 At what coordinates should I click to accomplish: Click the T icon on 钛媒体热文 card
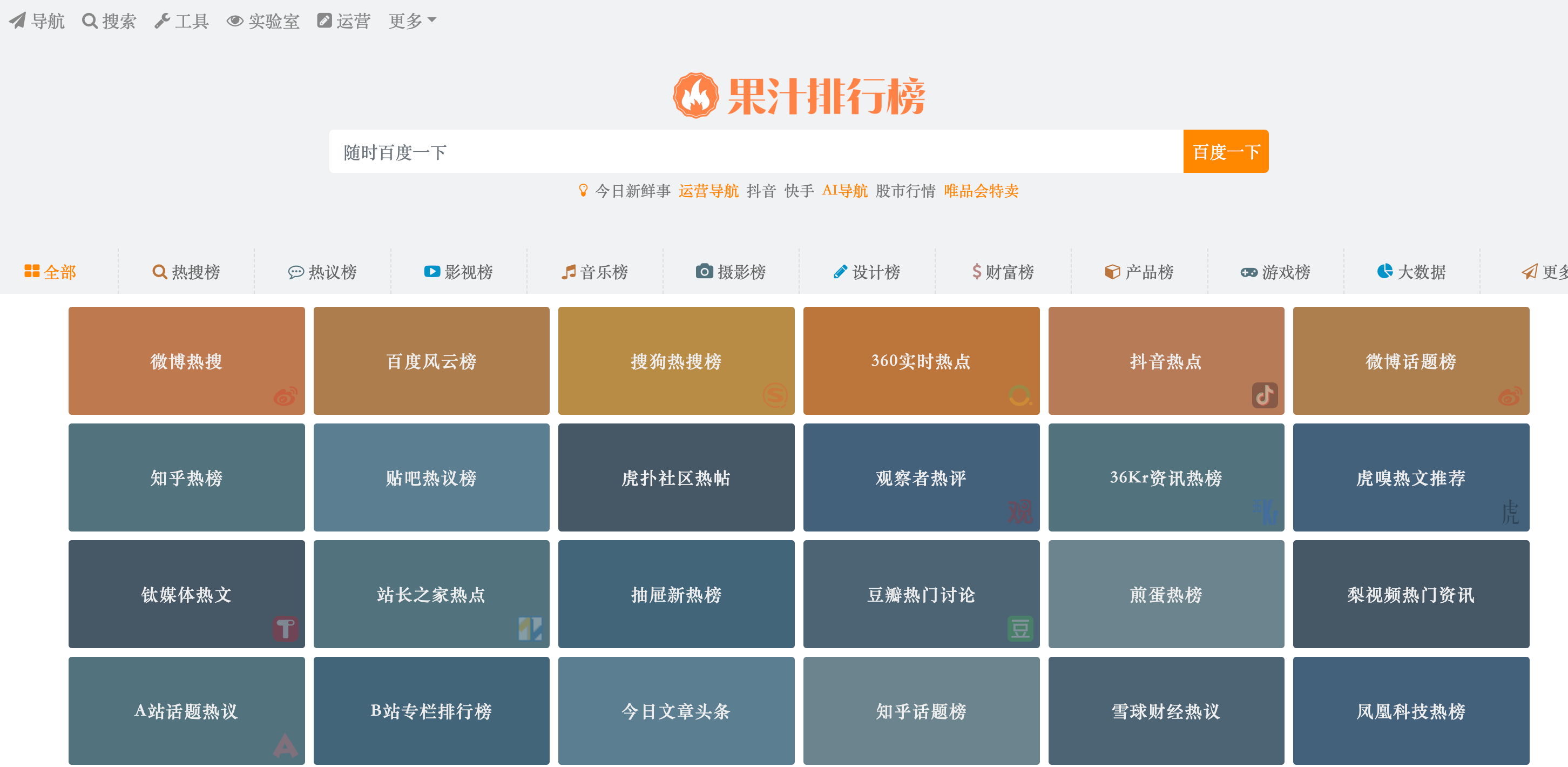[285, 628]
